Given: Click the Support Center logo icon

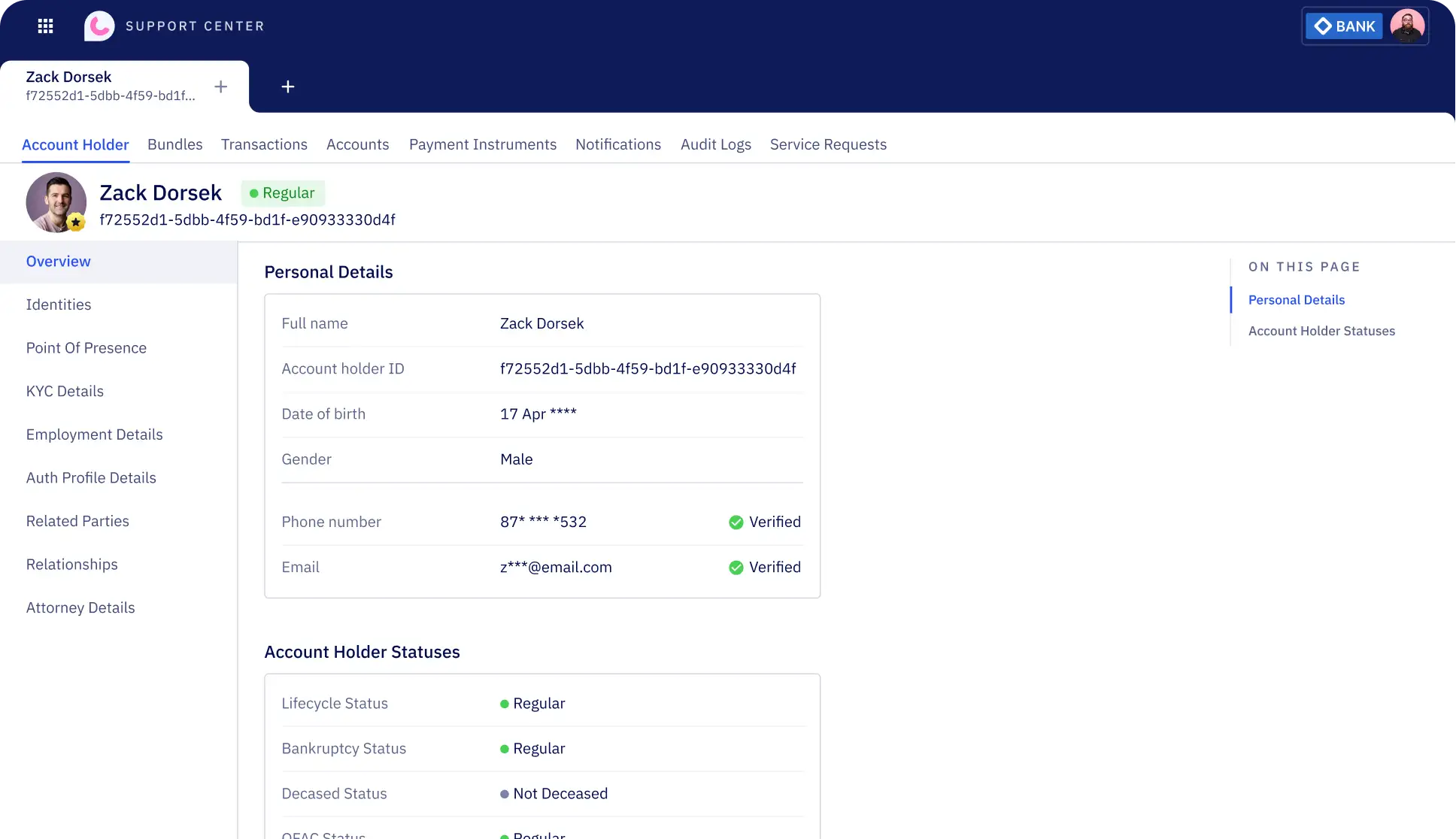Looking at the screenshot, I should click(x=99, y=26).
